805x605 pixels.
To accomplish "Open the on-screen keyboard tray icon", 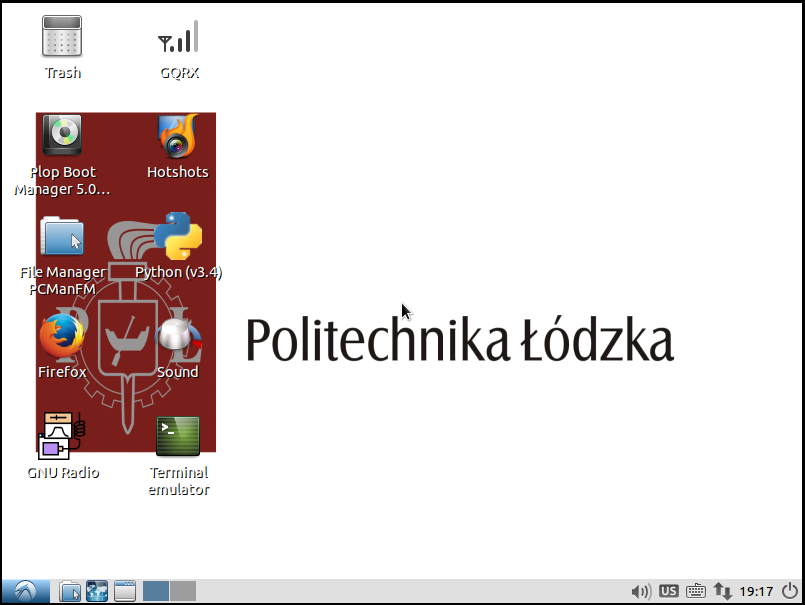I will (x=696, y=591).
